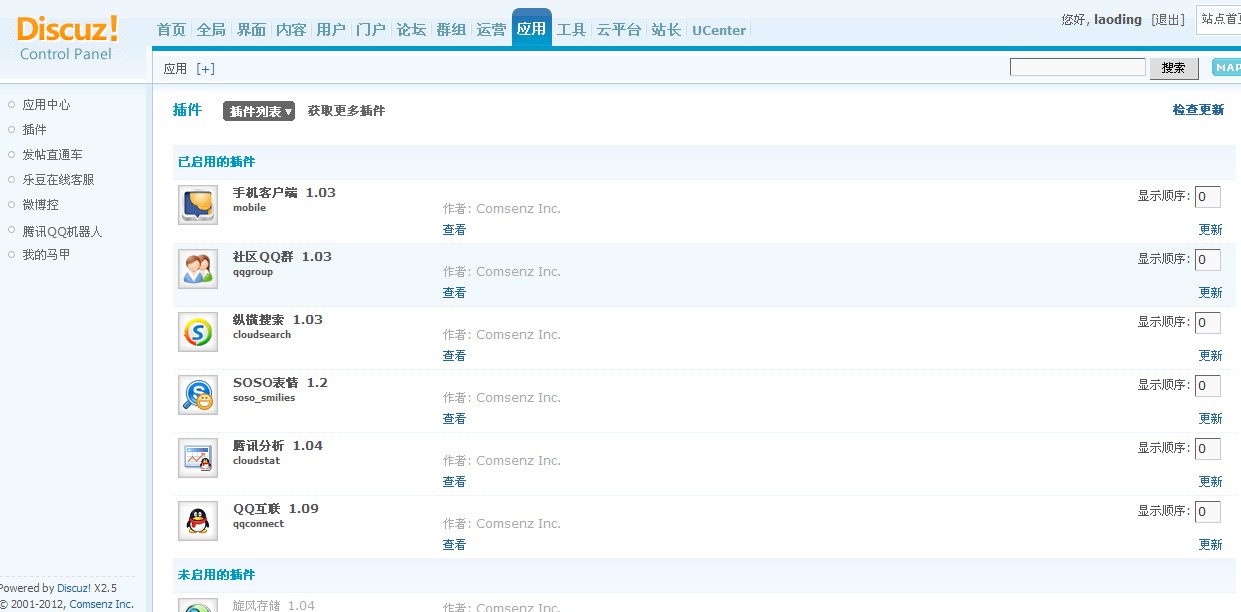Click 查看 for the 腾讯分析 plugin
The width and height of the screenshot is (1241, 612).
click(x=454, y=482)
